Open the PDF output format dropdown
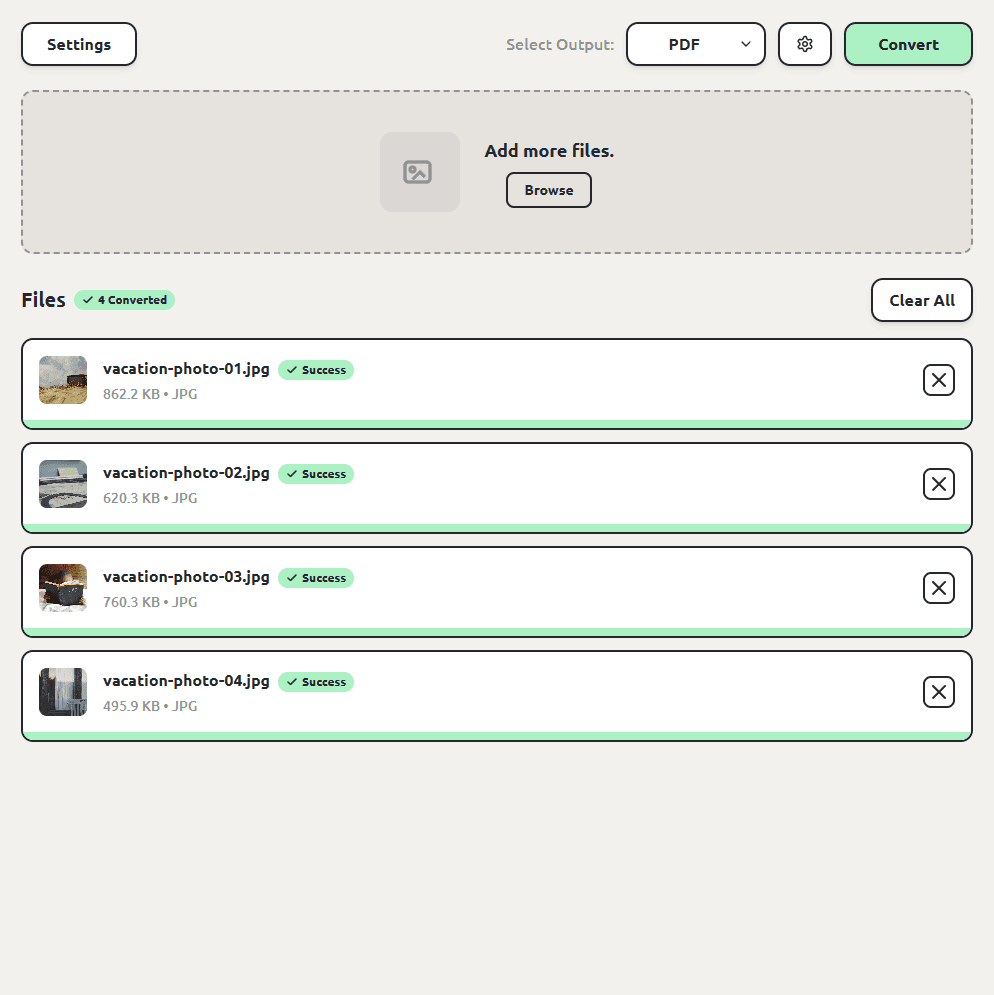This screenshot has height=995, width=994. pos(696,44)
